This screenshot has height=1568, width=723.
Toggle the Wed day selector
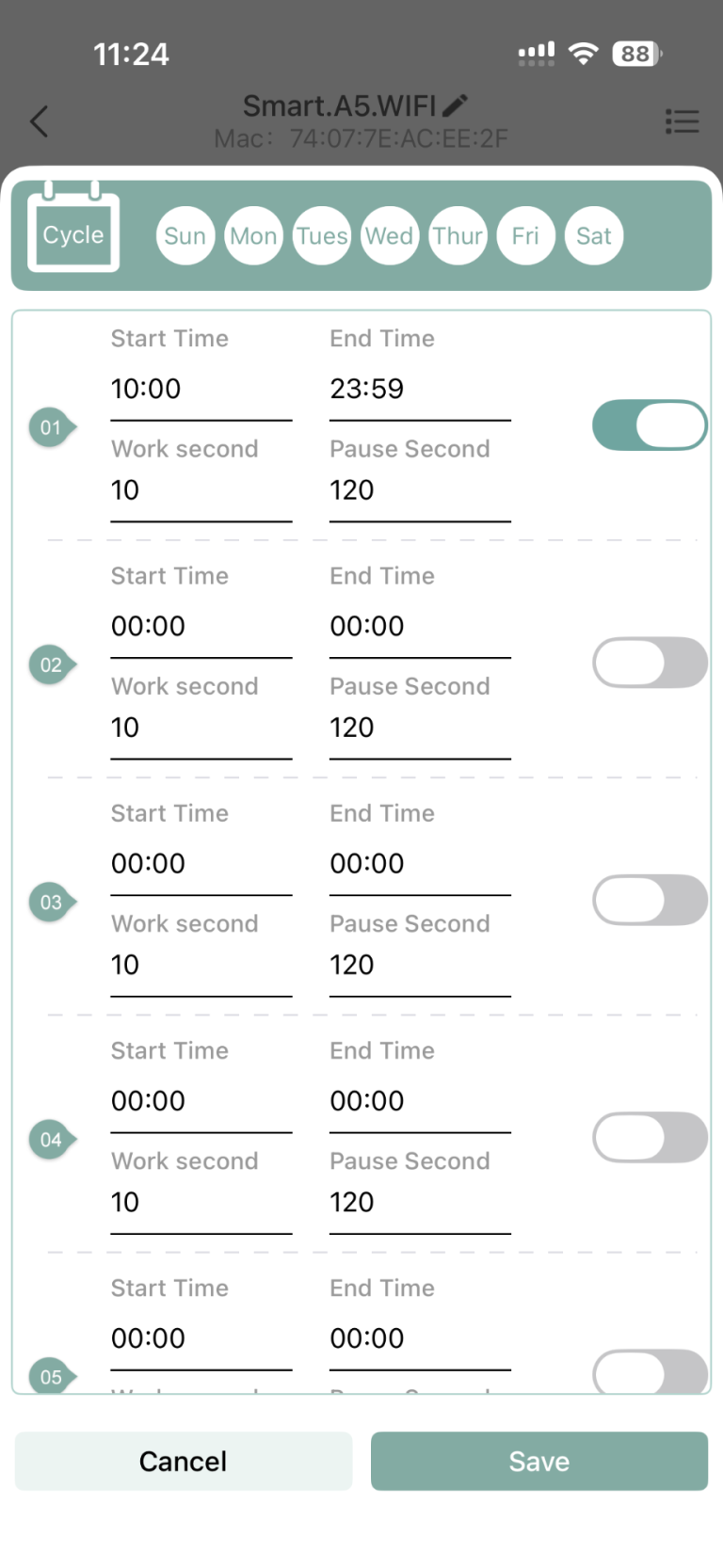[x=390, y=235]
